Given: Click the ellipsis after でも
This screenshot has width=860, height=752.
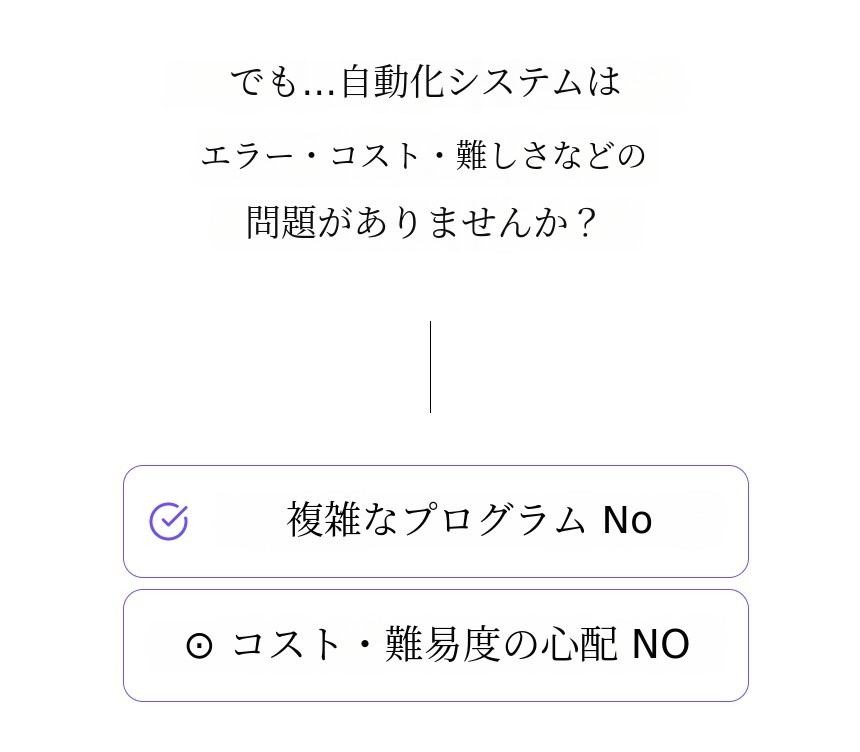Looking at the screenshot, I should coord(318,84).
